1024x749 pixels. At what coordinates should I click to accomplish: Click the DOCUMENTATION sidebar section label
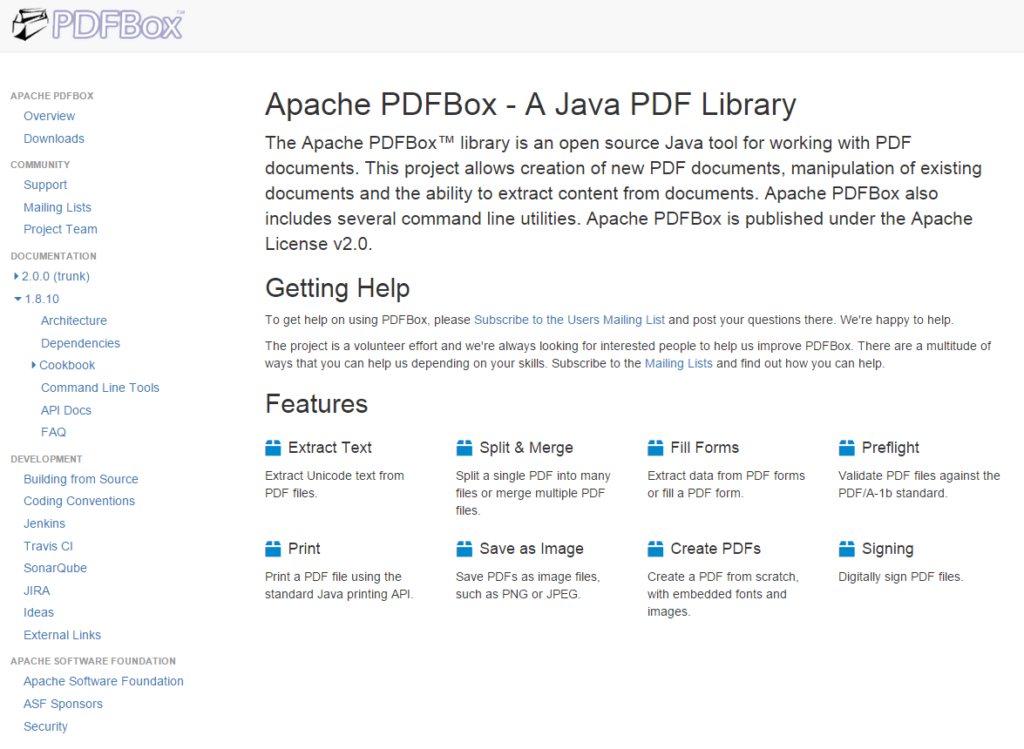point(54,257)
